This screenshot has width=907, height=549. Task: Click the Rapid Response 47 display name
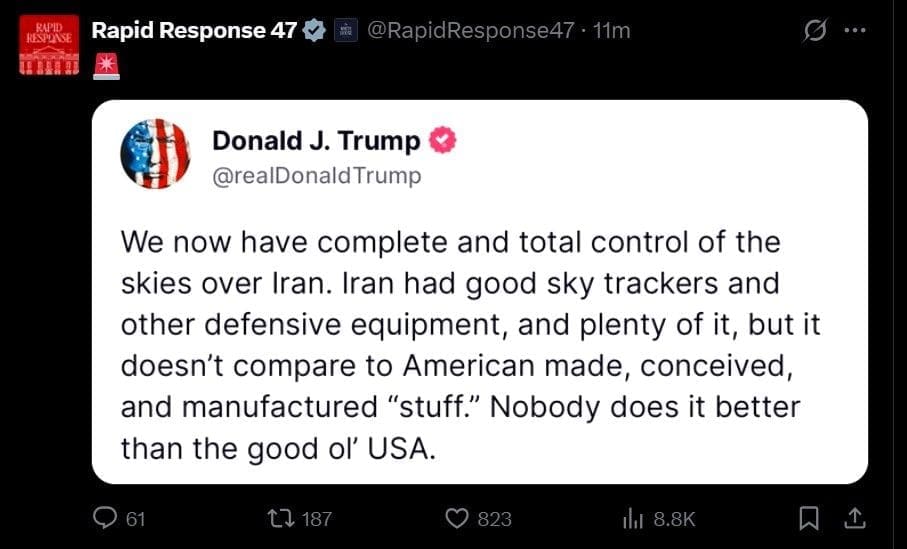coord(193,30)
